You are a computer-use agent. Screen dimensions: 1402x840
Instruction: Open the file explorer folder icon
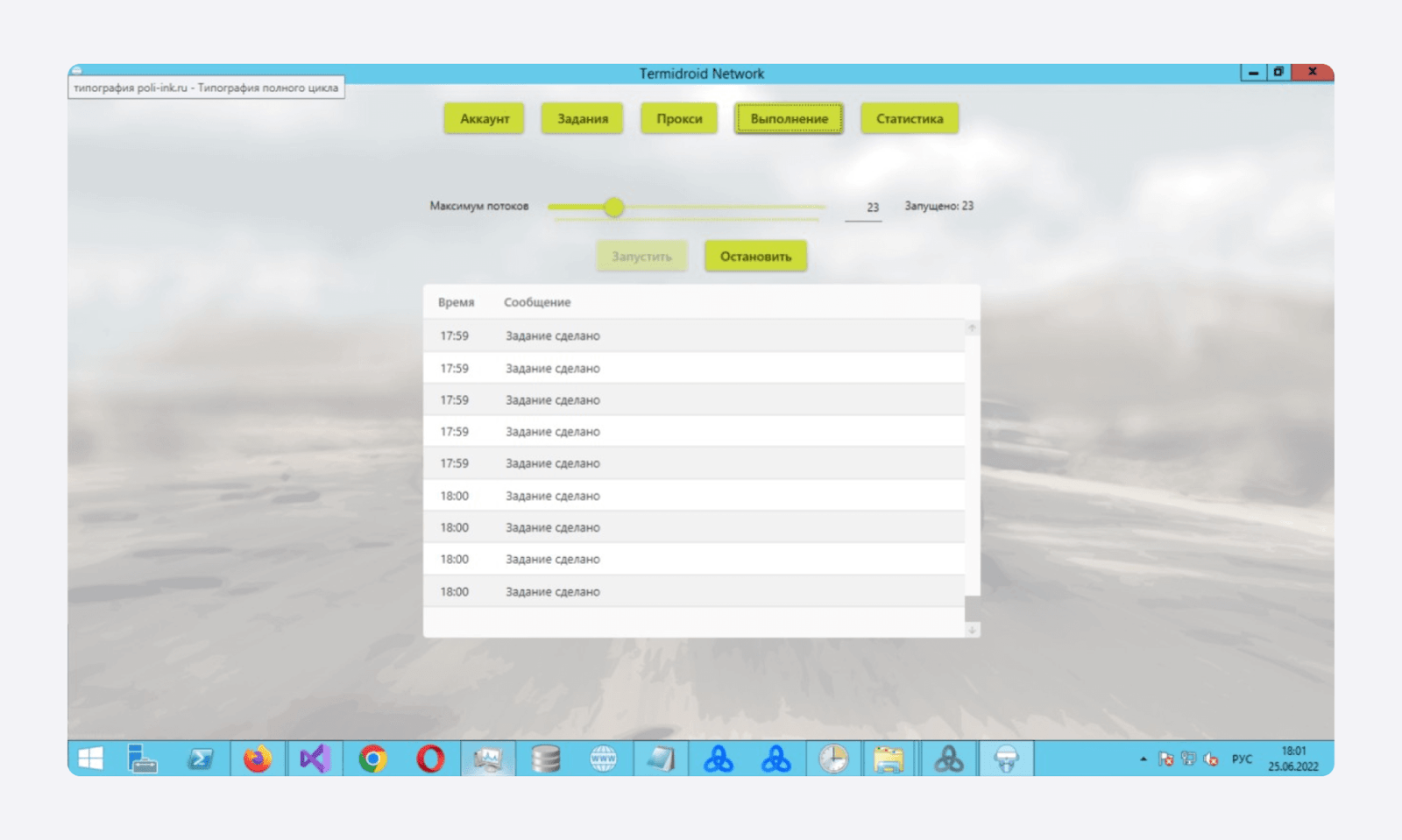pos(889,759)
